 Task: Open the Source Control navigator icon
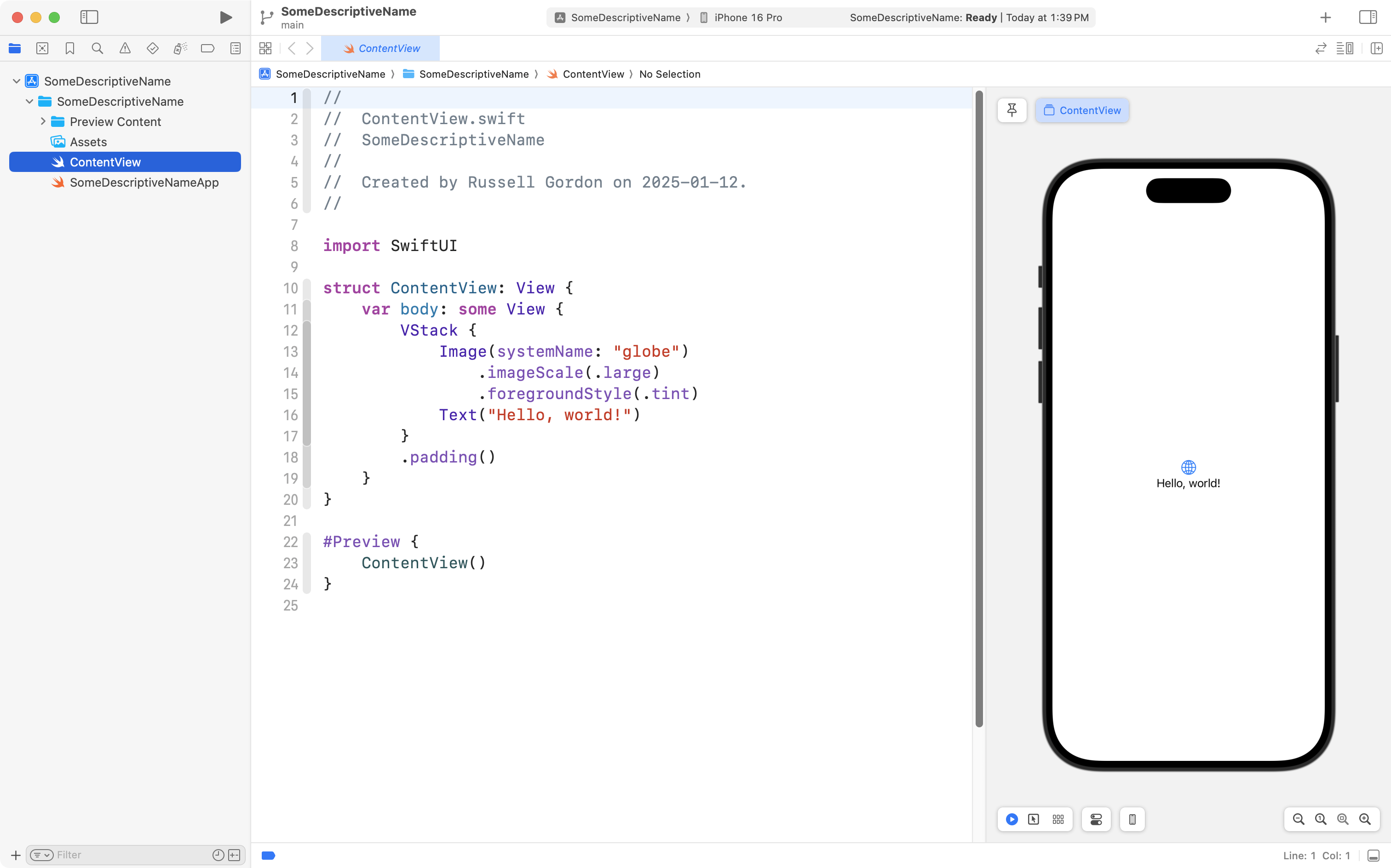coord(42,48)
